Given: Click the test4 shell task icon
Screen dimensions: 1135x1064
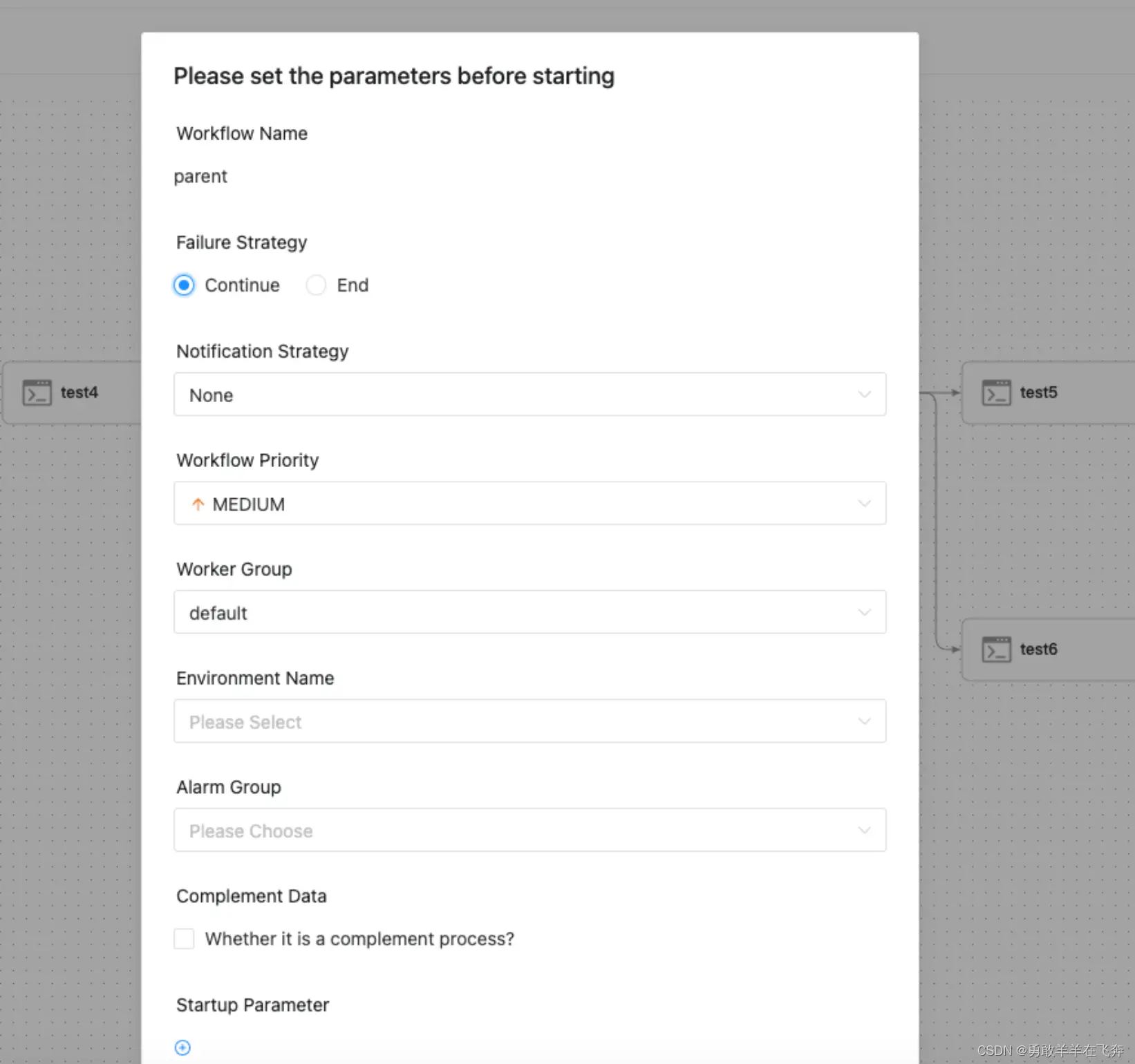Looking at the screenshot, I should [x=37, y=392].
